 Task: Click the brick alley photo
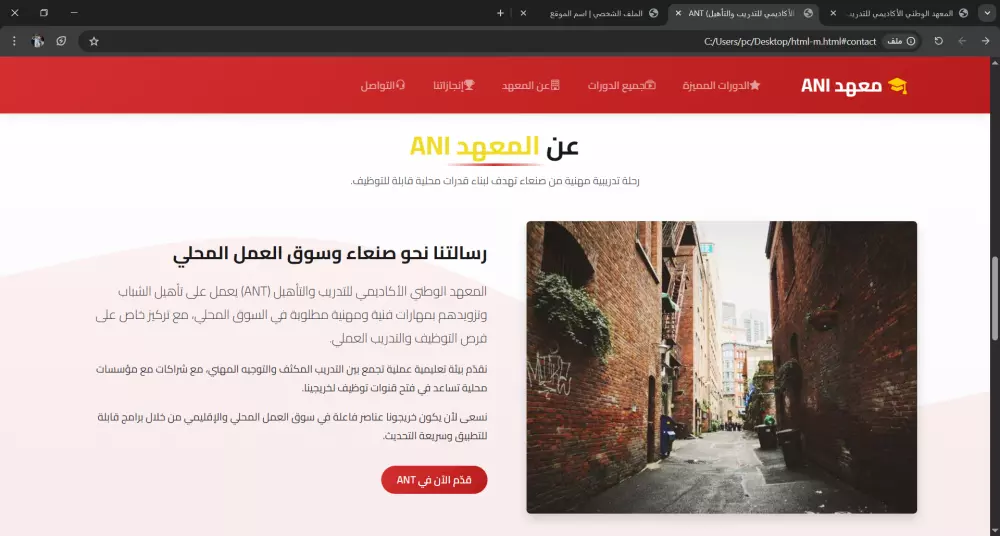click(721, 367)
